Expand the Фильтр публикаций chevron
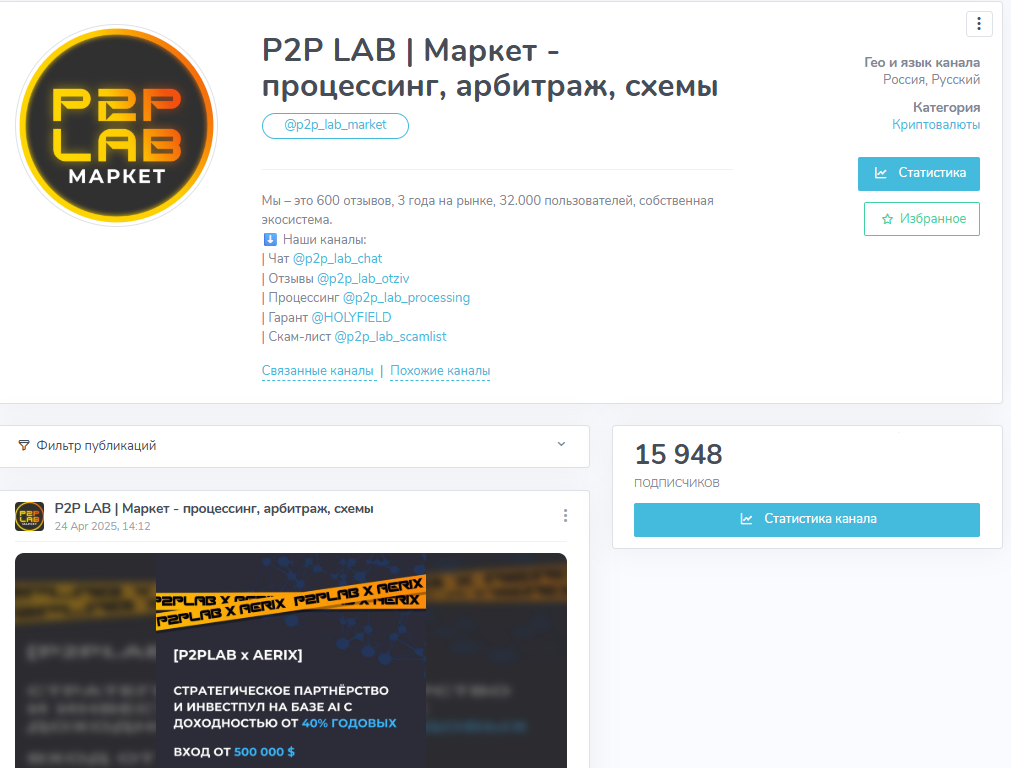Screen dimensions: 1011x768 (x=562, y=444)
